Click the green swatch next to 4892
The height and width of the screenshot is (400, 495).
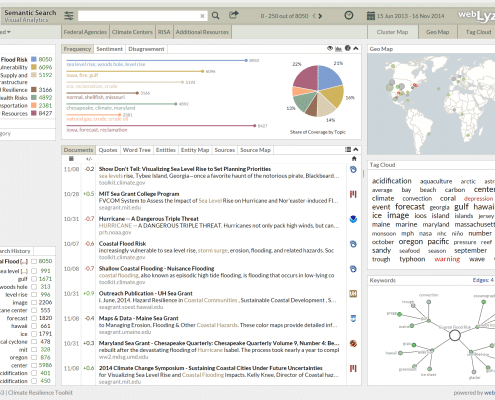[34, 97]
